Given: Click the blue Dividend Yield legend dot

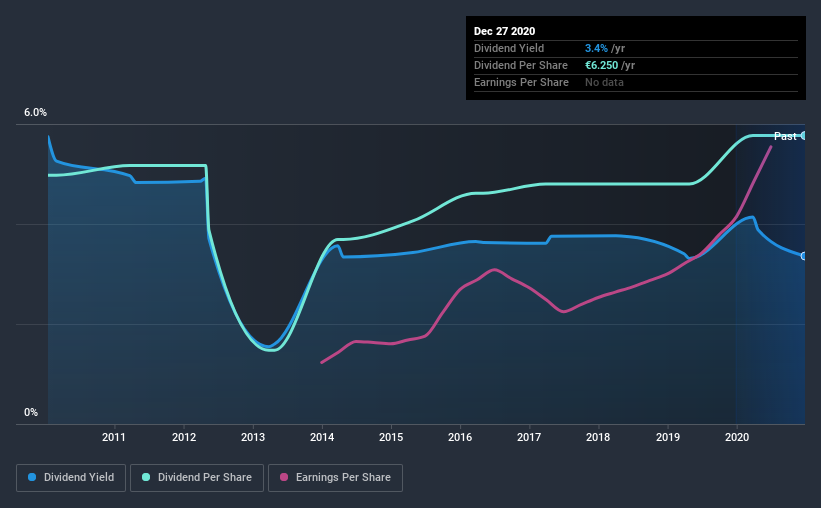Looking at the screenshot, I should pyautogui.click(x=32, y=477).
